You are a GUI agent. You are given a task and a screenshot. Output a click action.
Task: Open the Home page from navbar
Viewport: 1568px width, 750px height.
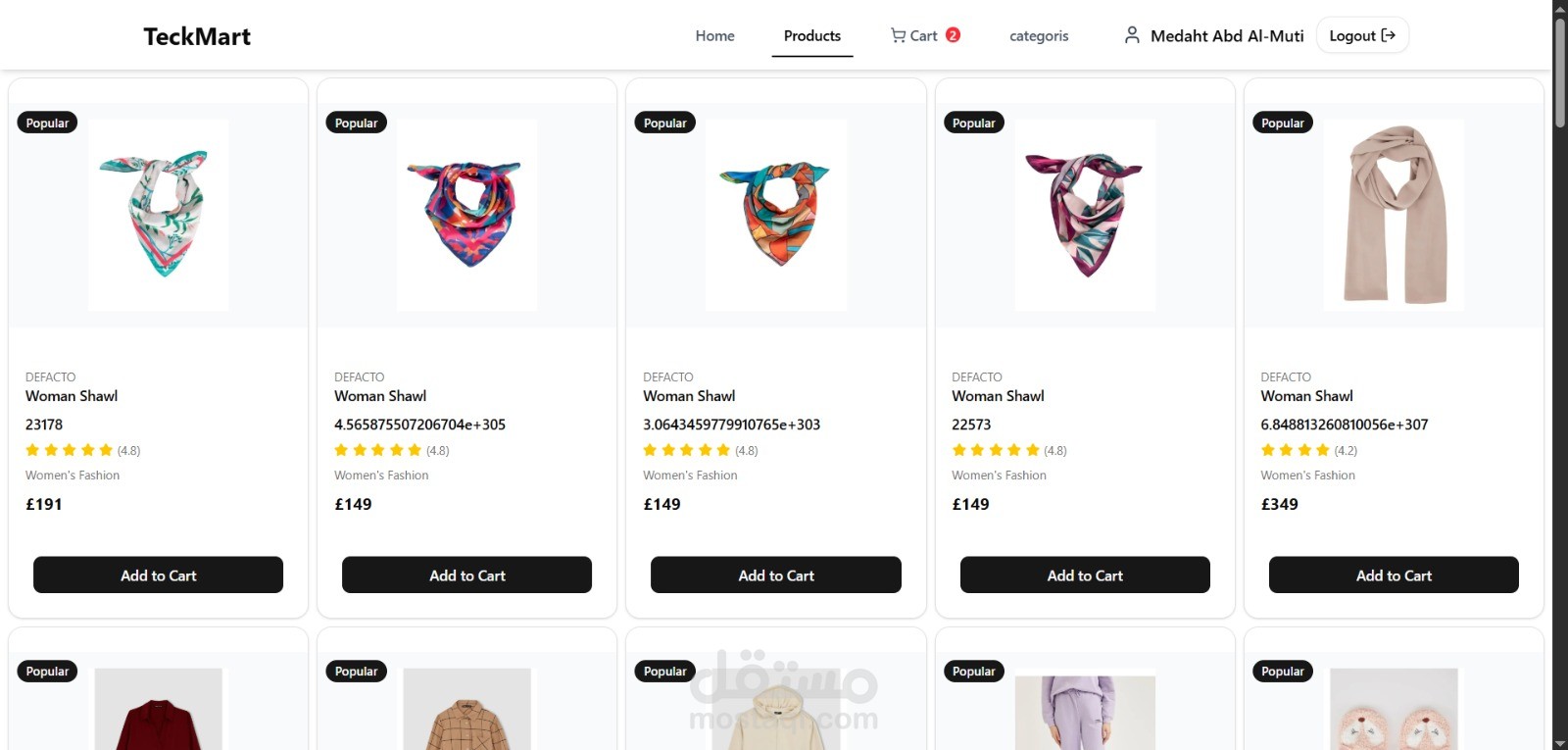click(x=714, y=36)
